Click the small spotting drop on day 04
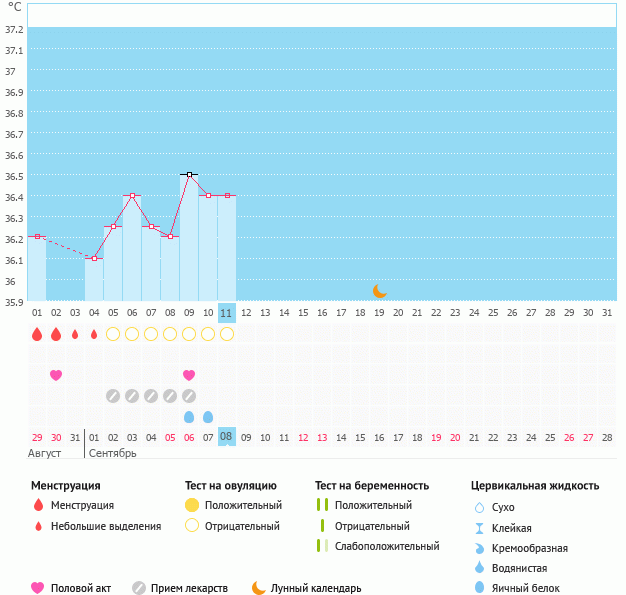 [94, 334]
